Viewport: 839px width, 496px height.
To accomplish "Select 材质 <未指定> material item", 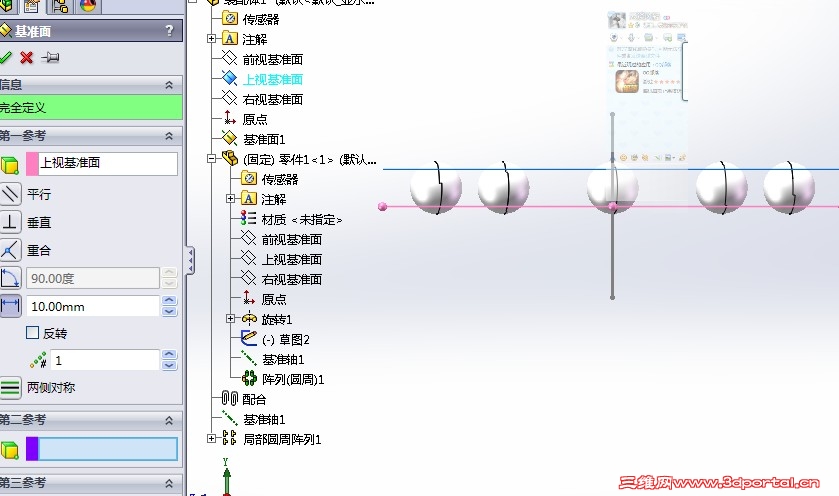I will 301,220.
